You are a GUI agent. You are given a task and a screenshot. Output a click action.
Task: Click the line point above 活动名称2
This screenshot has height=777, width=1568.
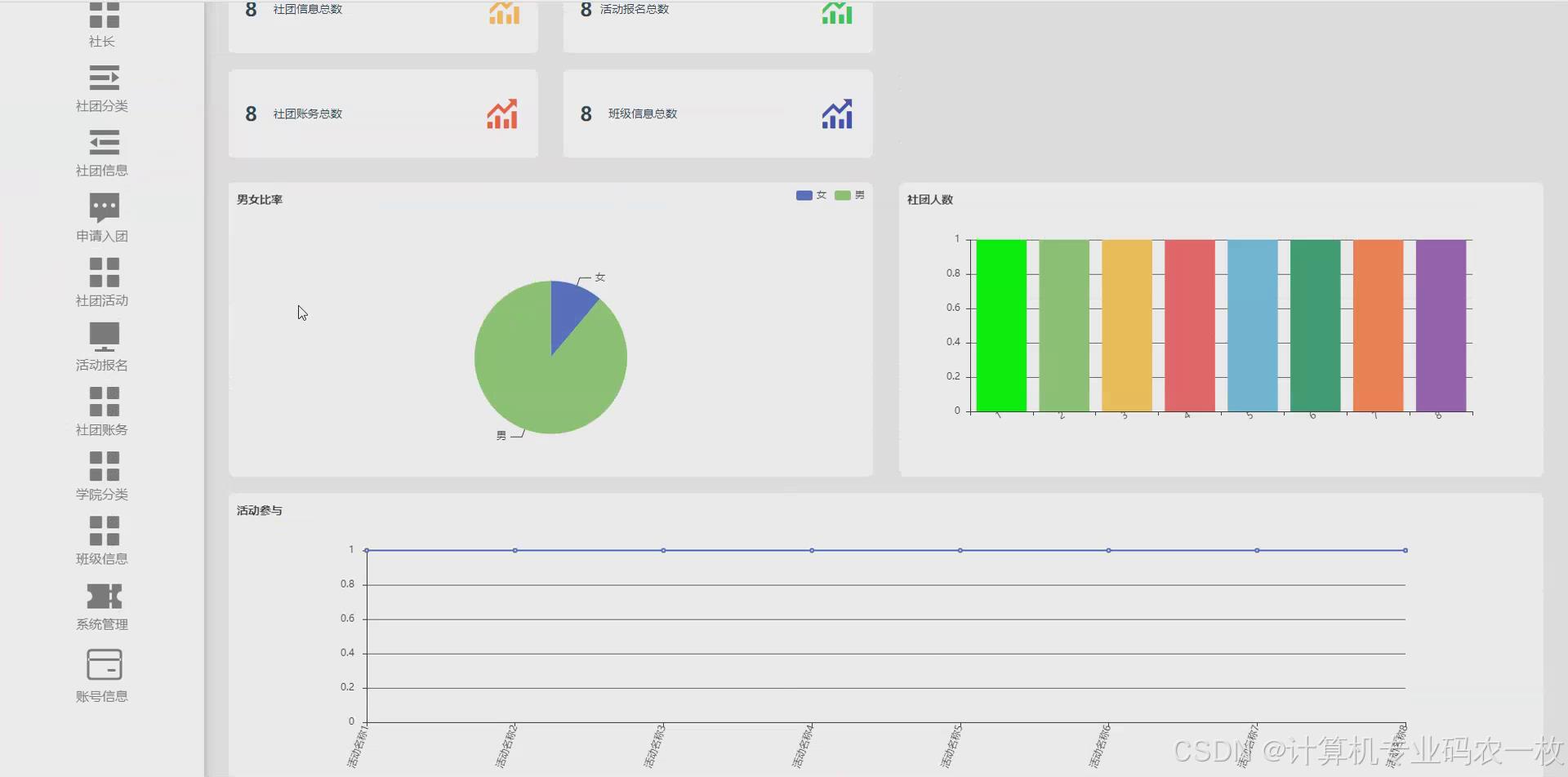pos(515,551)
